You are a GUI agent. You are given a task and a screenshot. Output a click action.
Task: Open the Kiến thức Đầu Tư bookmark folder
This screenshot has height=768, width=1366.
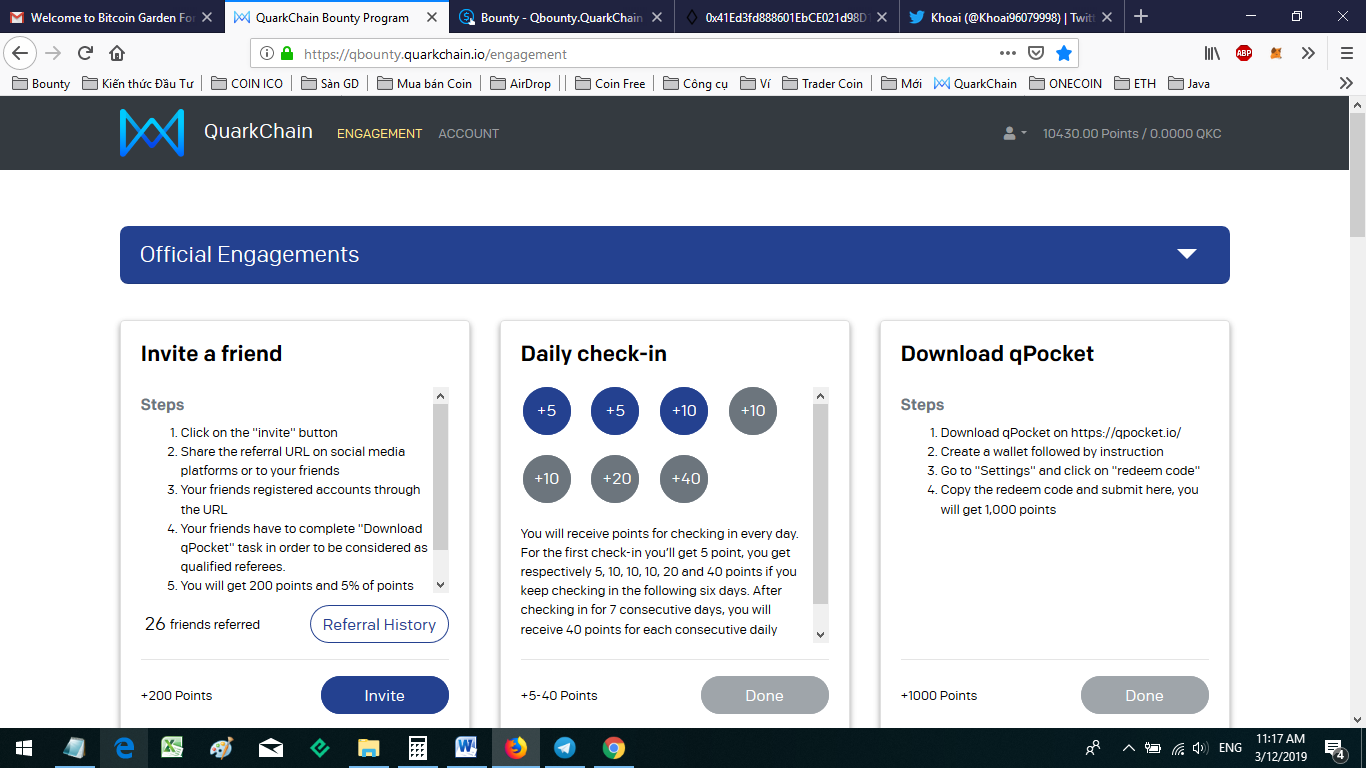[x=138, y=84]
